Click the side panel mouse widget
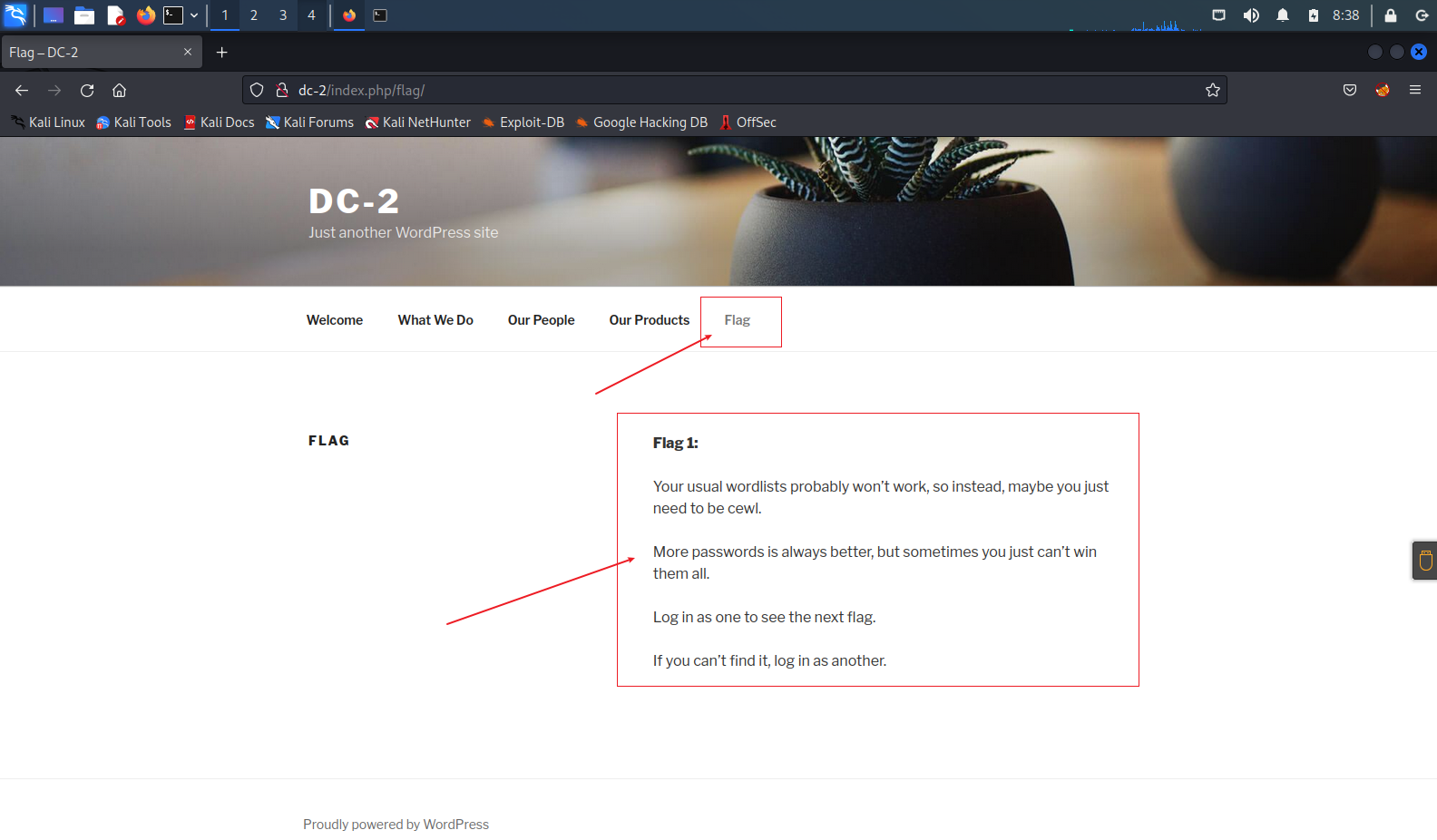This screenshot has width=1437, height=840. point(1425,560)
